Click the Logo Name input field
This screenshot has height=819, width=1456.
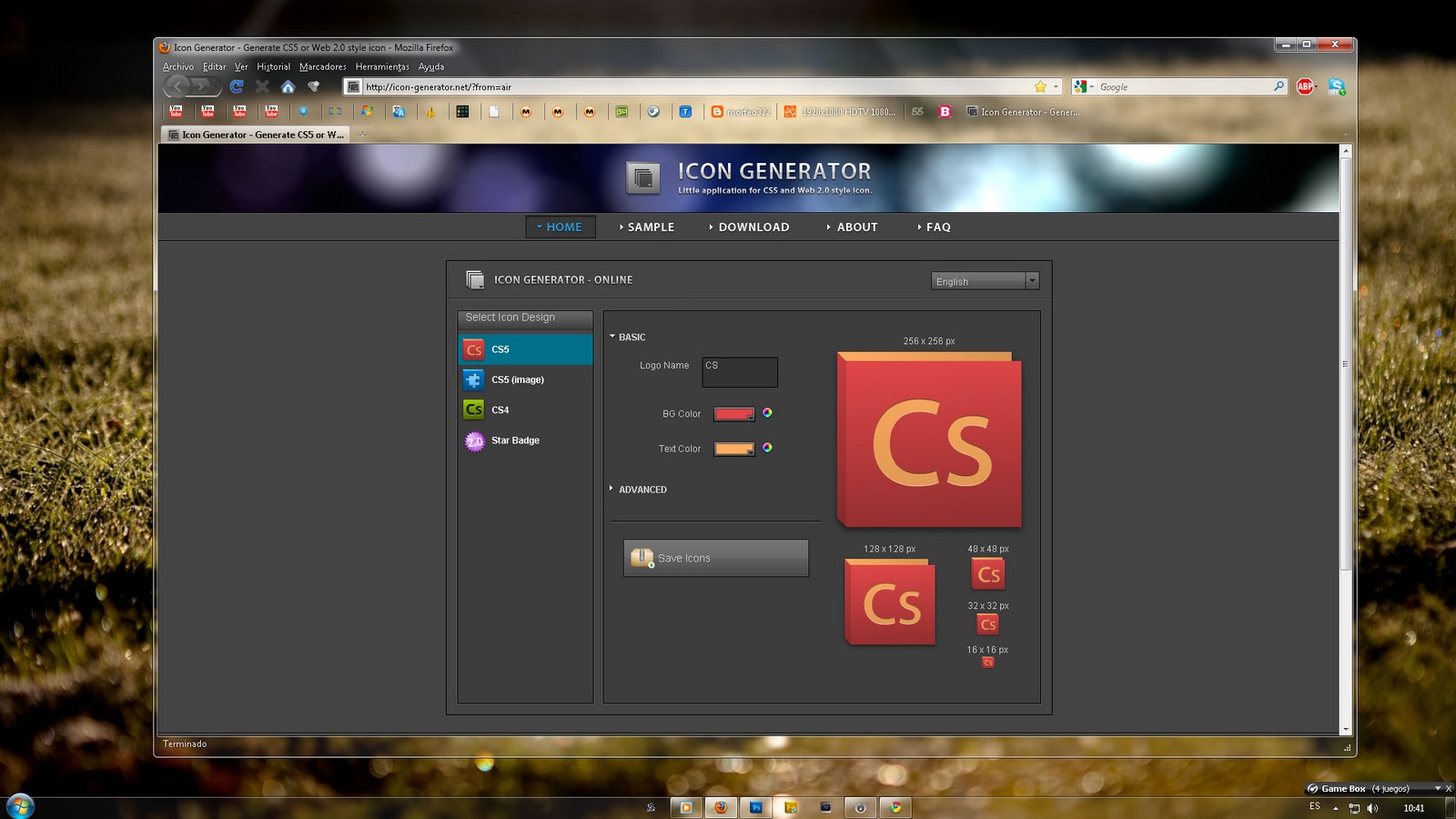pyautogui.click(x=740, y=371)
